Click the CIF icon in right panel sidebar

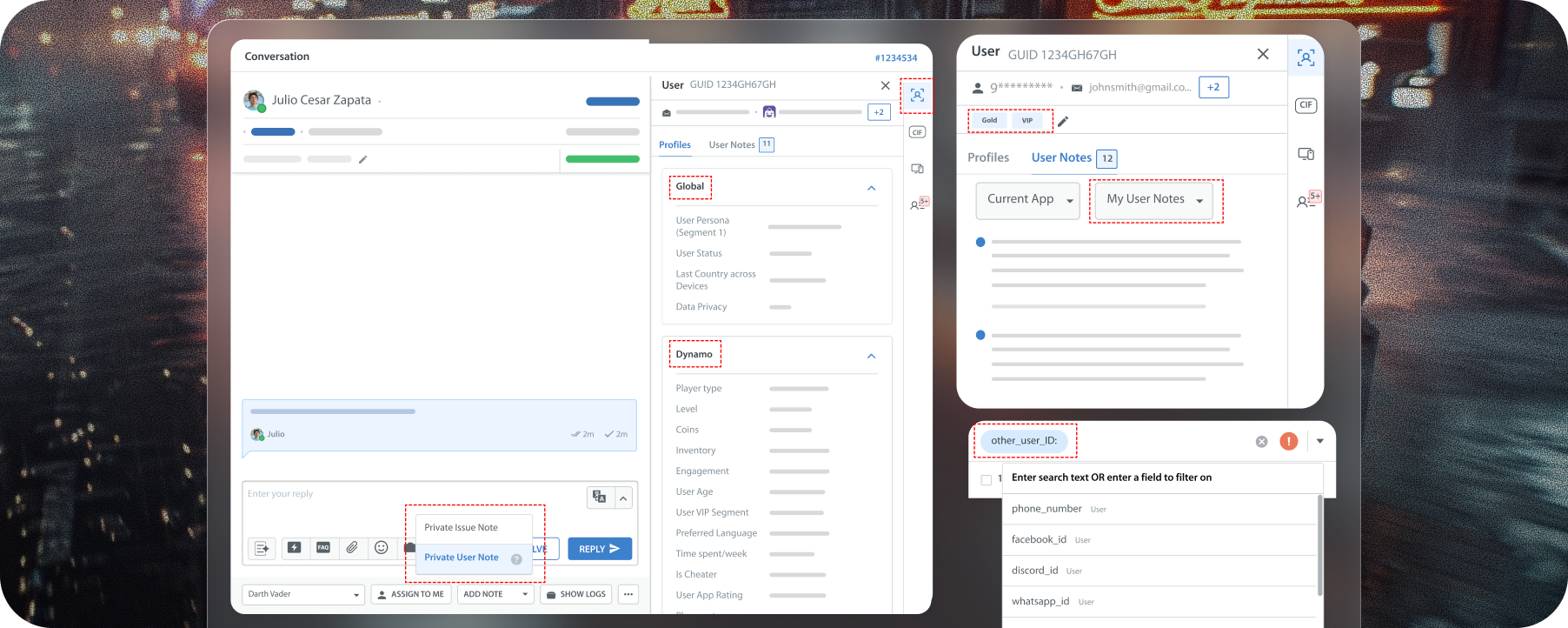coord(1306,105)
